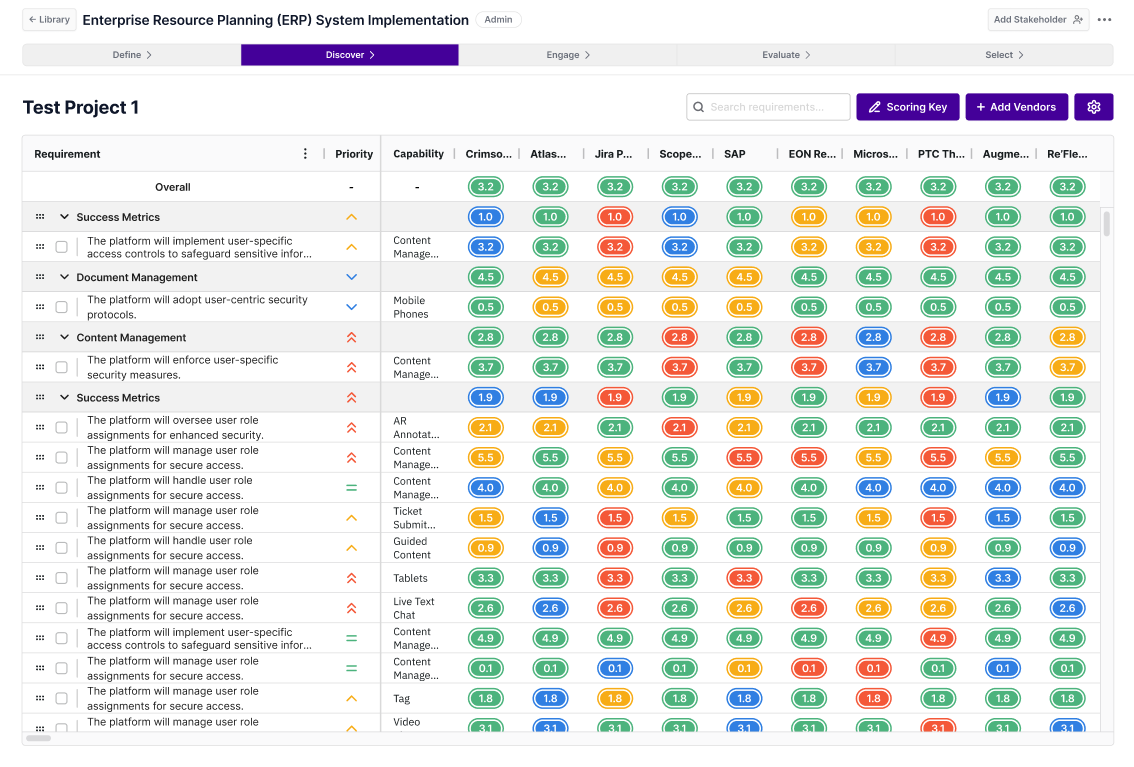Click critical priority icon for Content Management group
Image resolution: width=1134 pixels, height=767 pixels.
[x=351, y=338]
